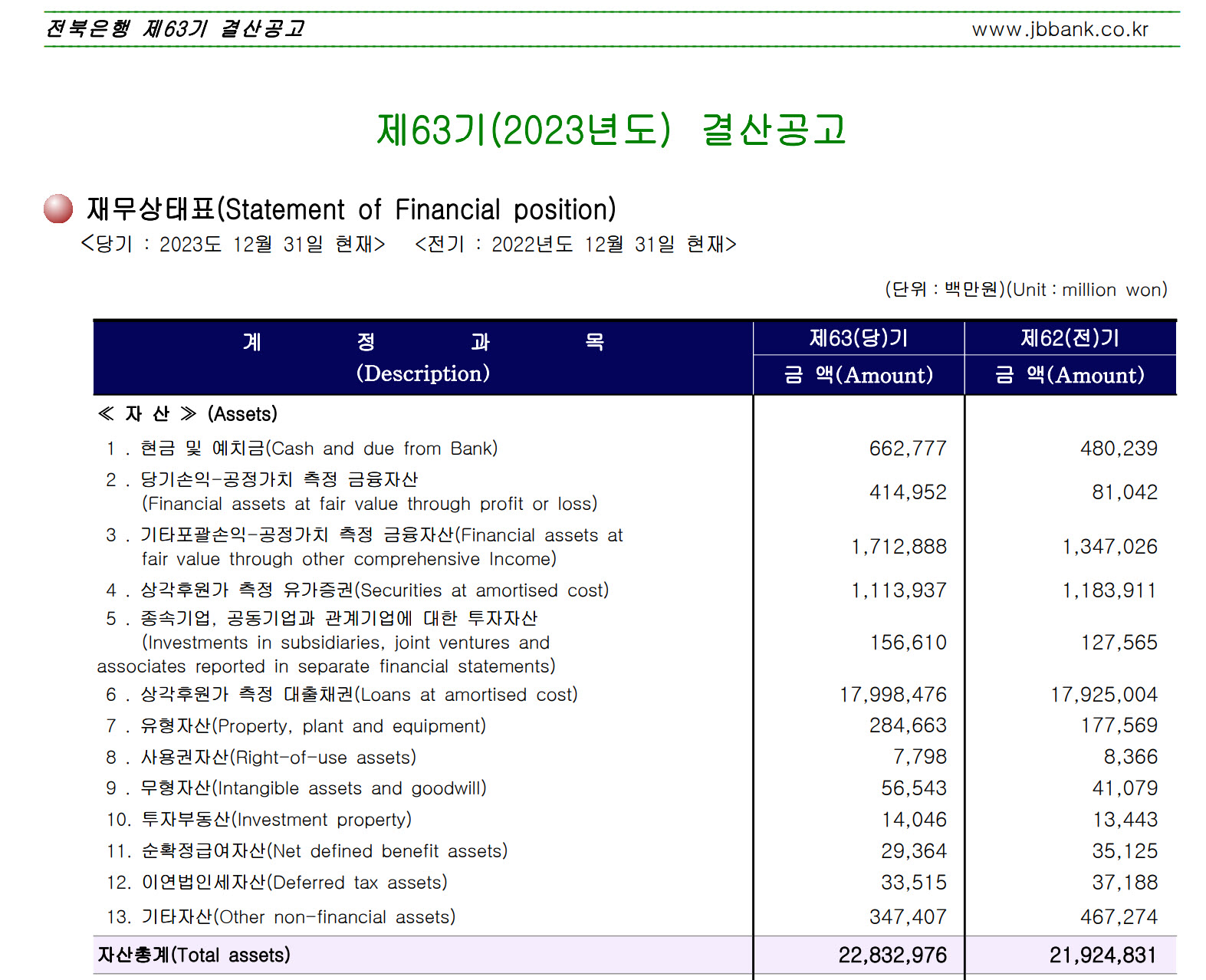Click the total 21,924,831
The width and height of the screenshot is (1206, 980).
click(x=1103, y=955)
